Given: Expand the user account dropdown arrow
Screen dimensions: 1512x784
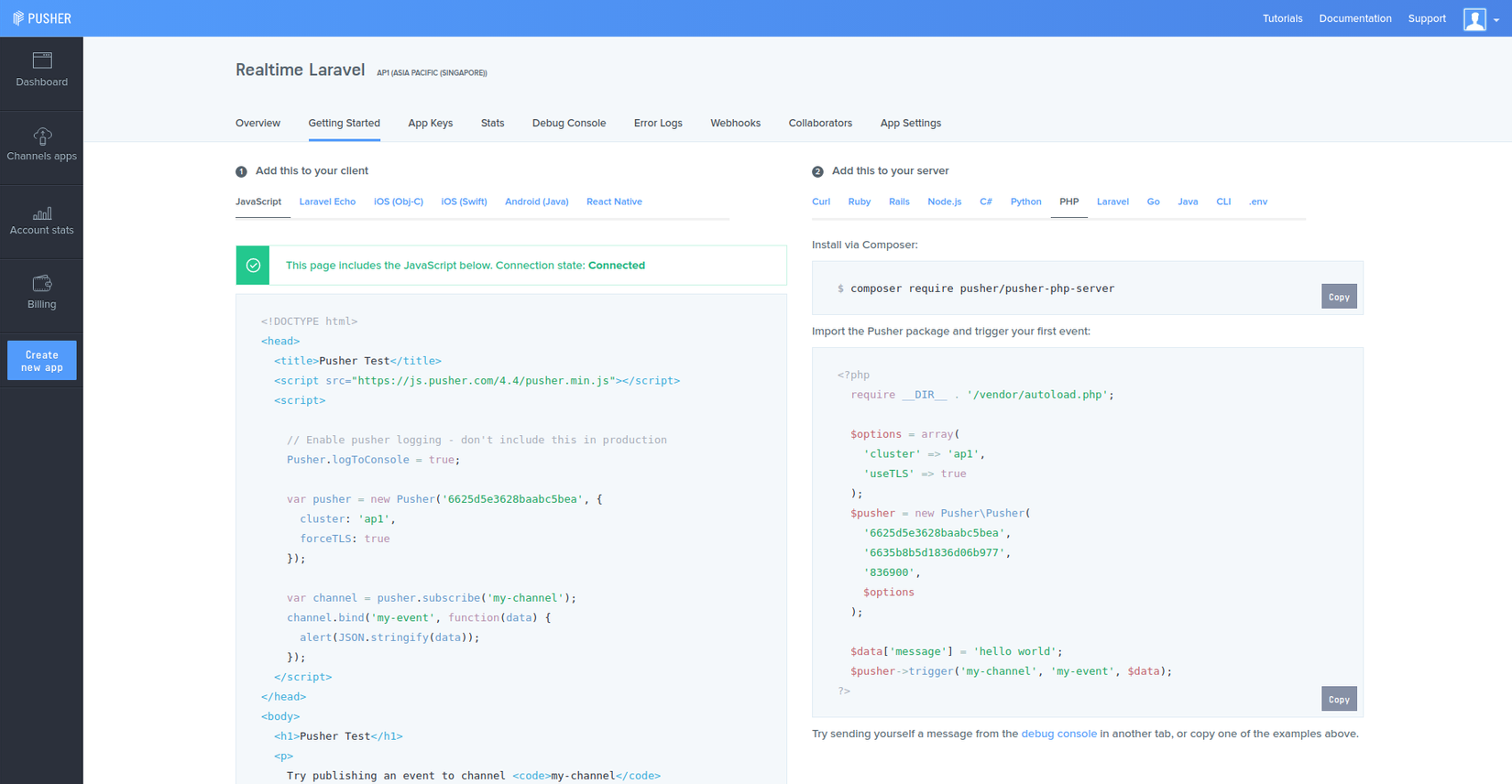Looking at the screenshot, I should coord(1496,20).
